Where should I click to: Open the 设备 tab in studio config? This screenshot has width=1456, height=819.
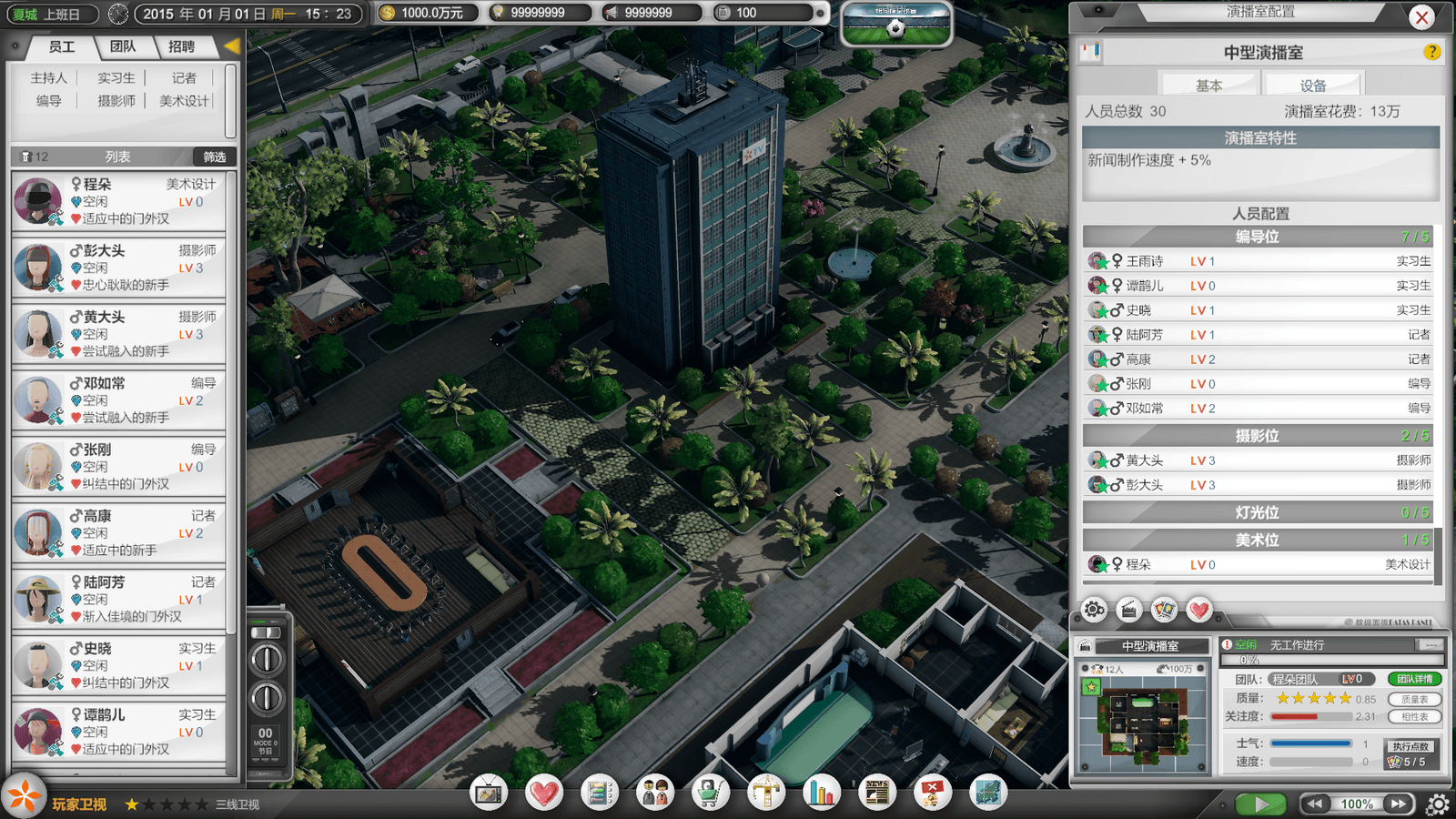coord(1312,85)
